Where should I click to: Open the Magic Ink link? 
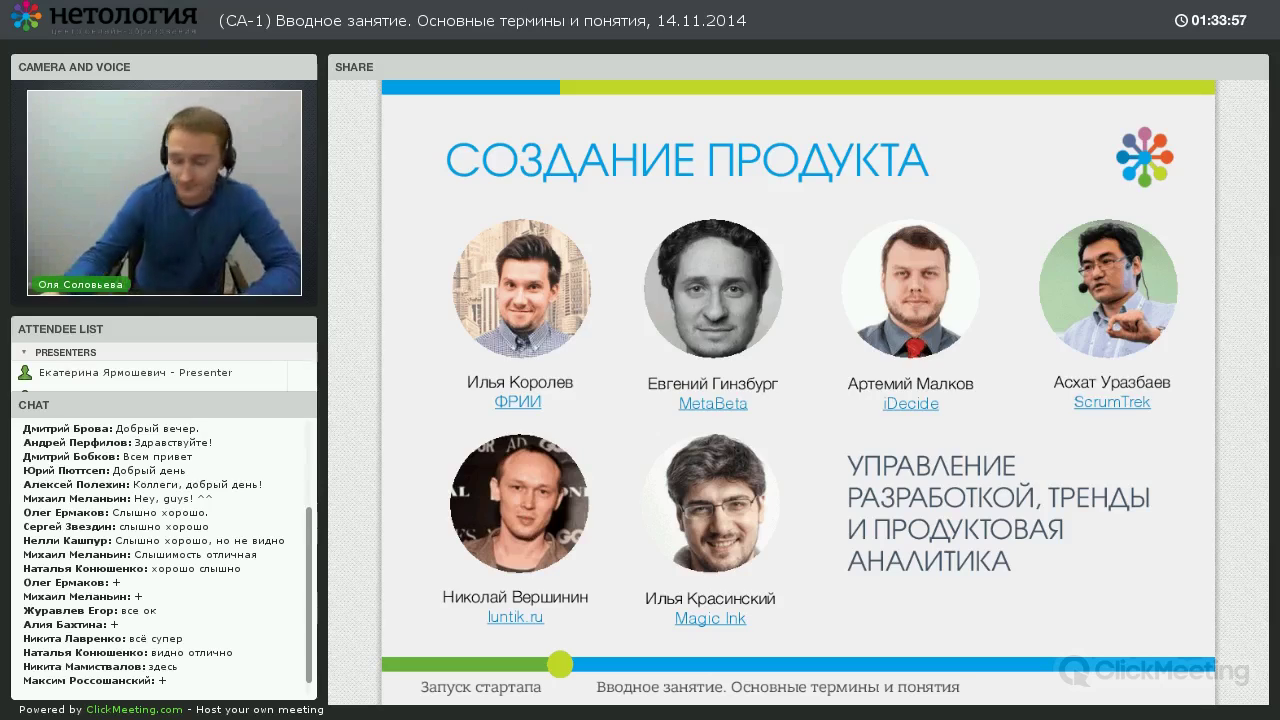[710, 619]
